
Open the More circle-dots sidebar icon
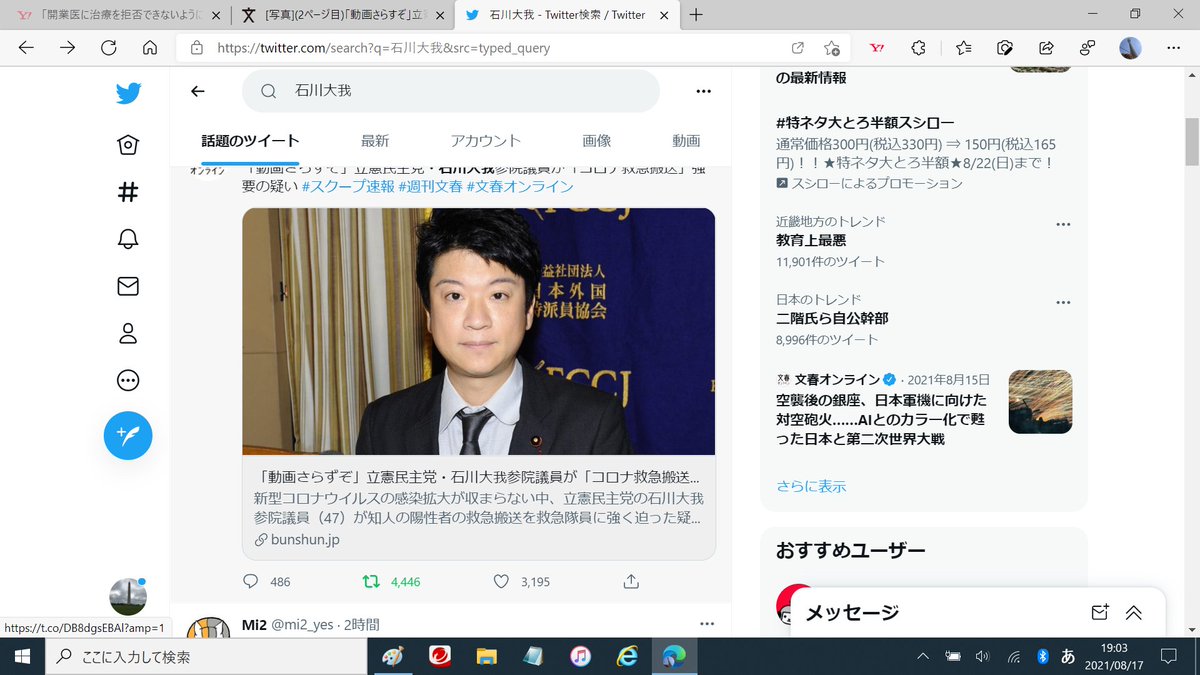(128, 380)
